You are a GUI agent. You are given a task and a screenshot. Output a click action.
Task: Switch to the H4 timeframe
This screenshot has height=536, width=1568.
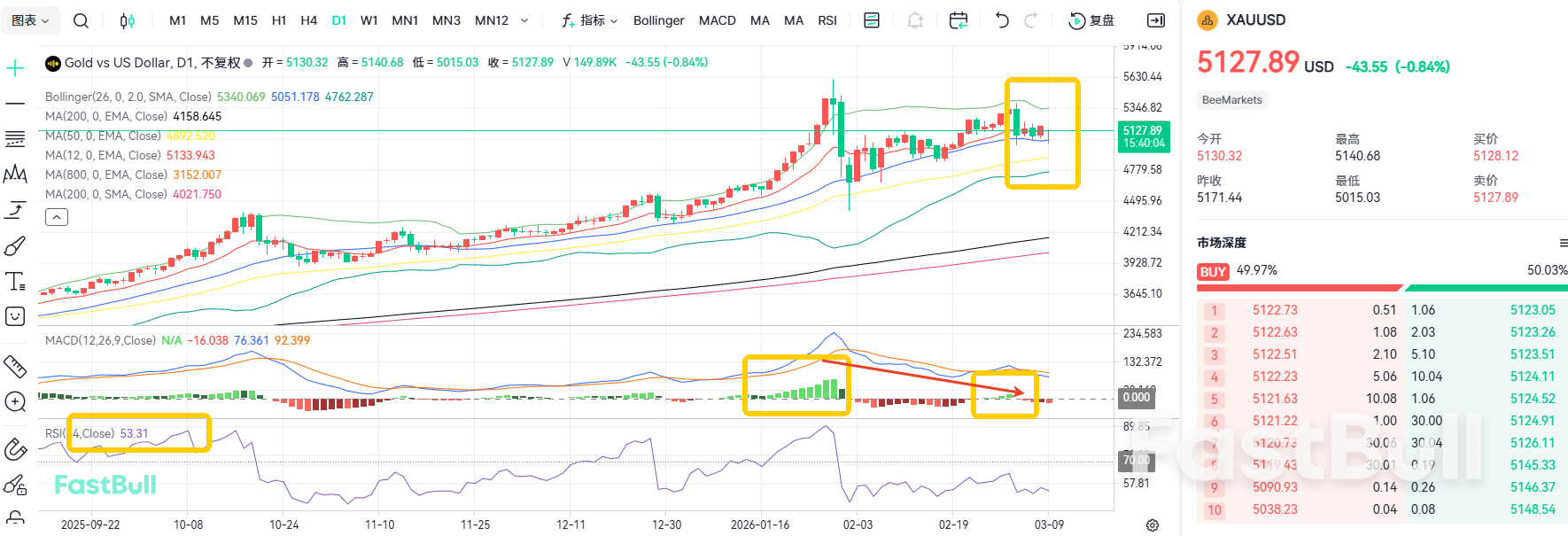pos(308,20)
